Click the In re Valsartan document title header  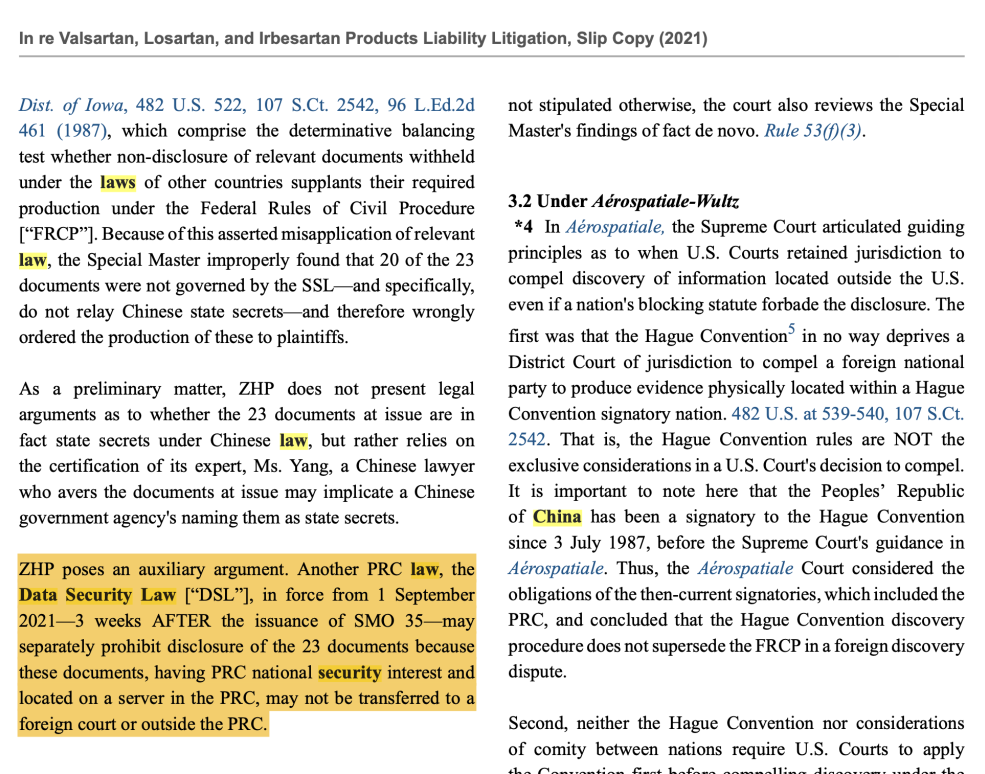(363, 39)
